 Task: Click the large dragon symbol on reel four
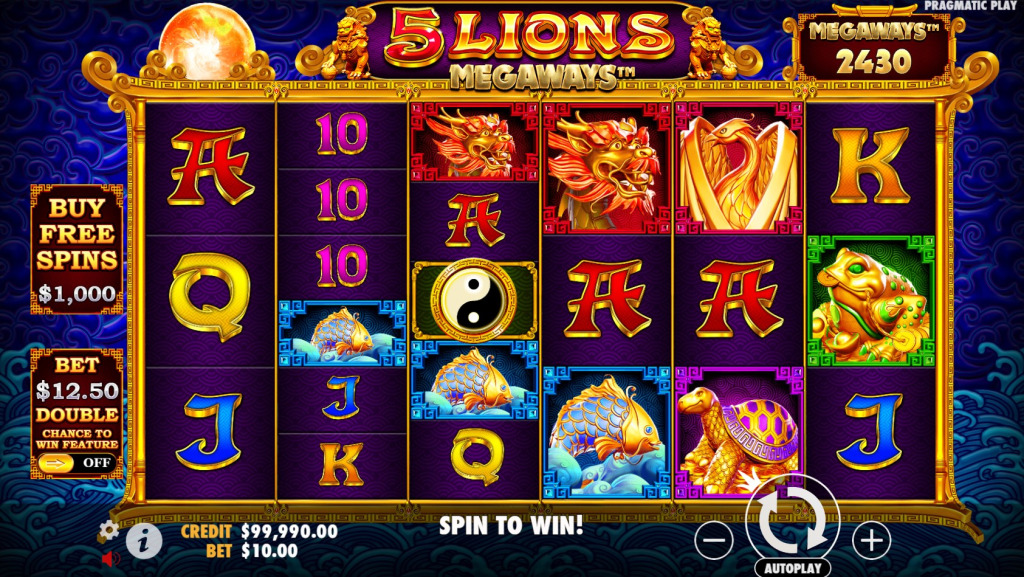(x=606, y=168)
